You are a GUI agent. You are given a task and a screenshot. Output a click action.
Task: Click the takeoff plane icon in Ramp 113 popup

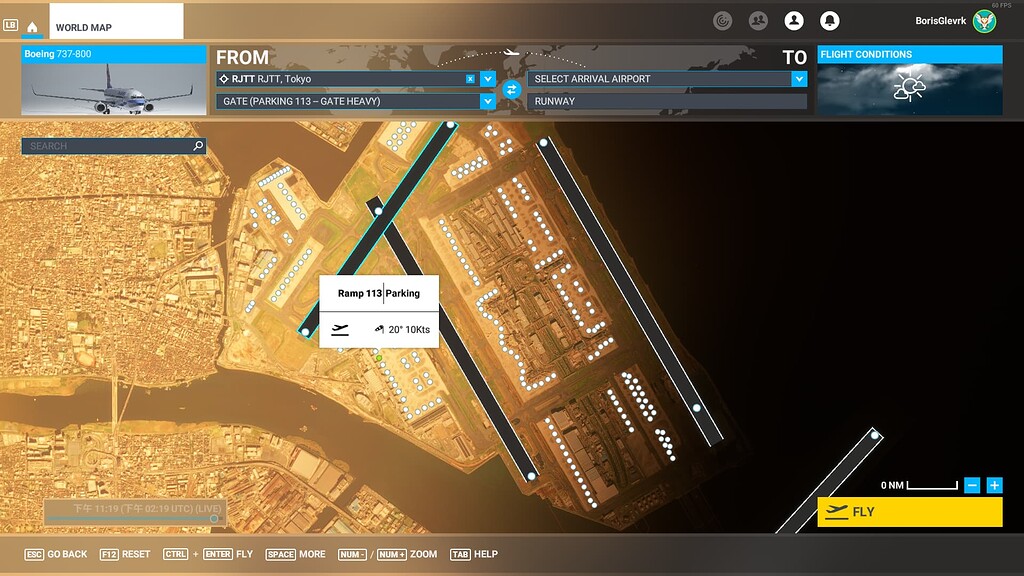click(x=340, y=330)
